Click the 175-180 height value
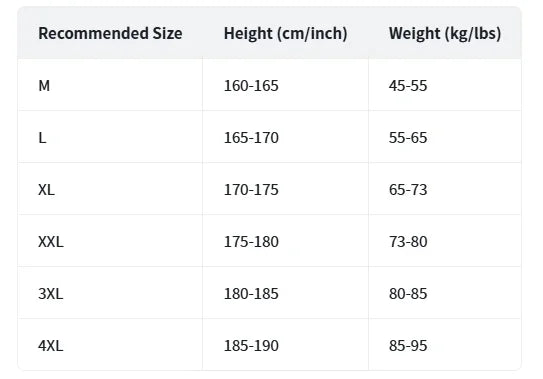The height and width of the screenshot is (379, 543). 251,242
